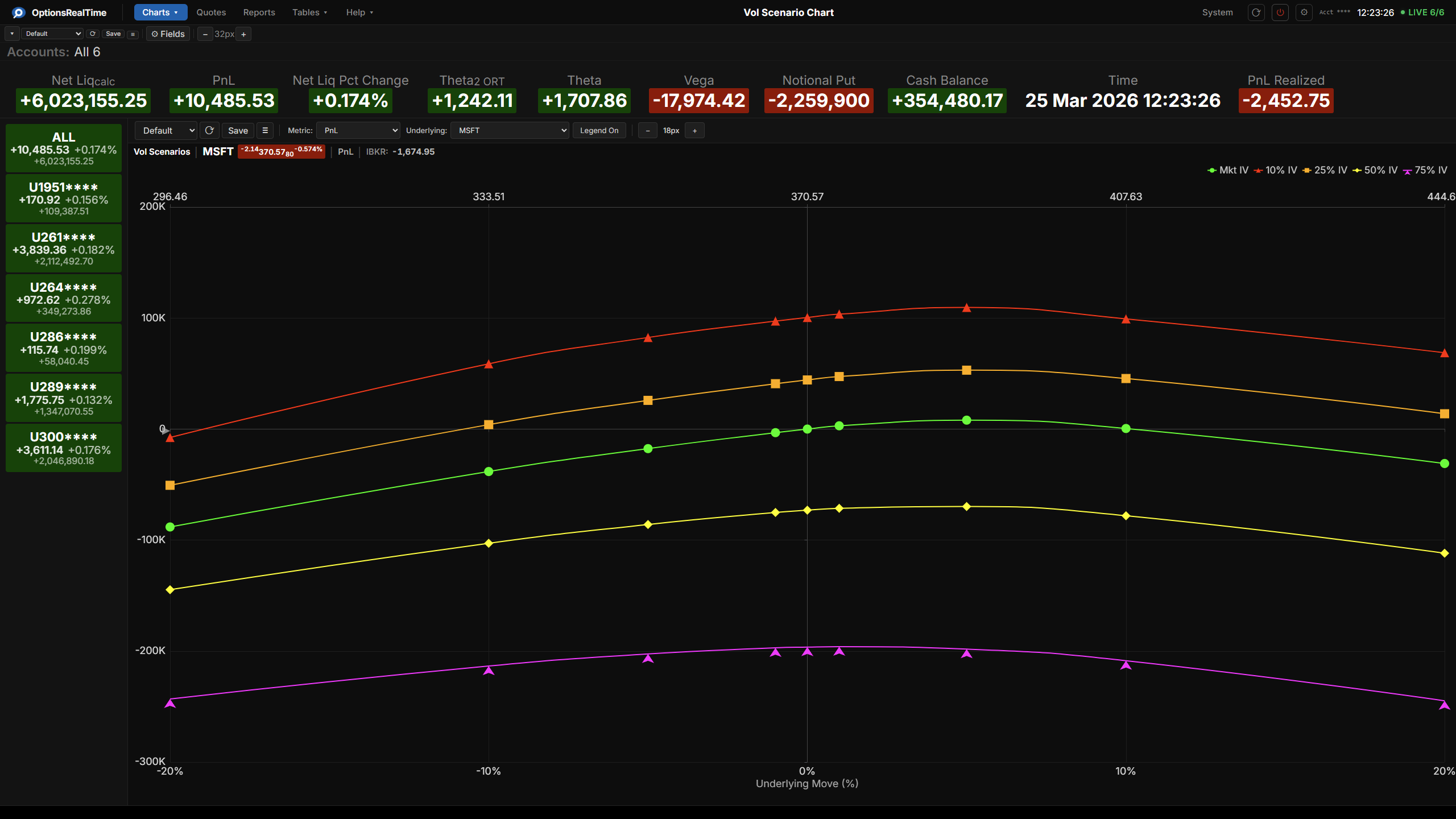The image size is (1456, 819).
Task: Open the Reports menu item
Action: coord(259,13)
